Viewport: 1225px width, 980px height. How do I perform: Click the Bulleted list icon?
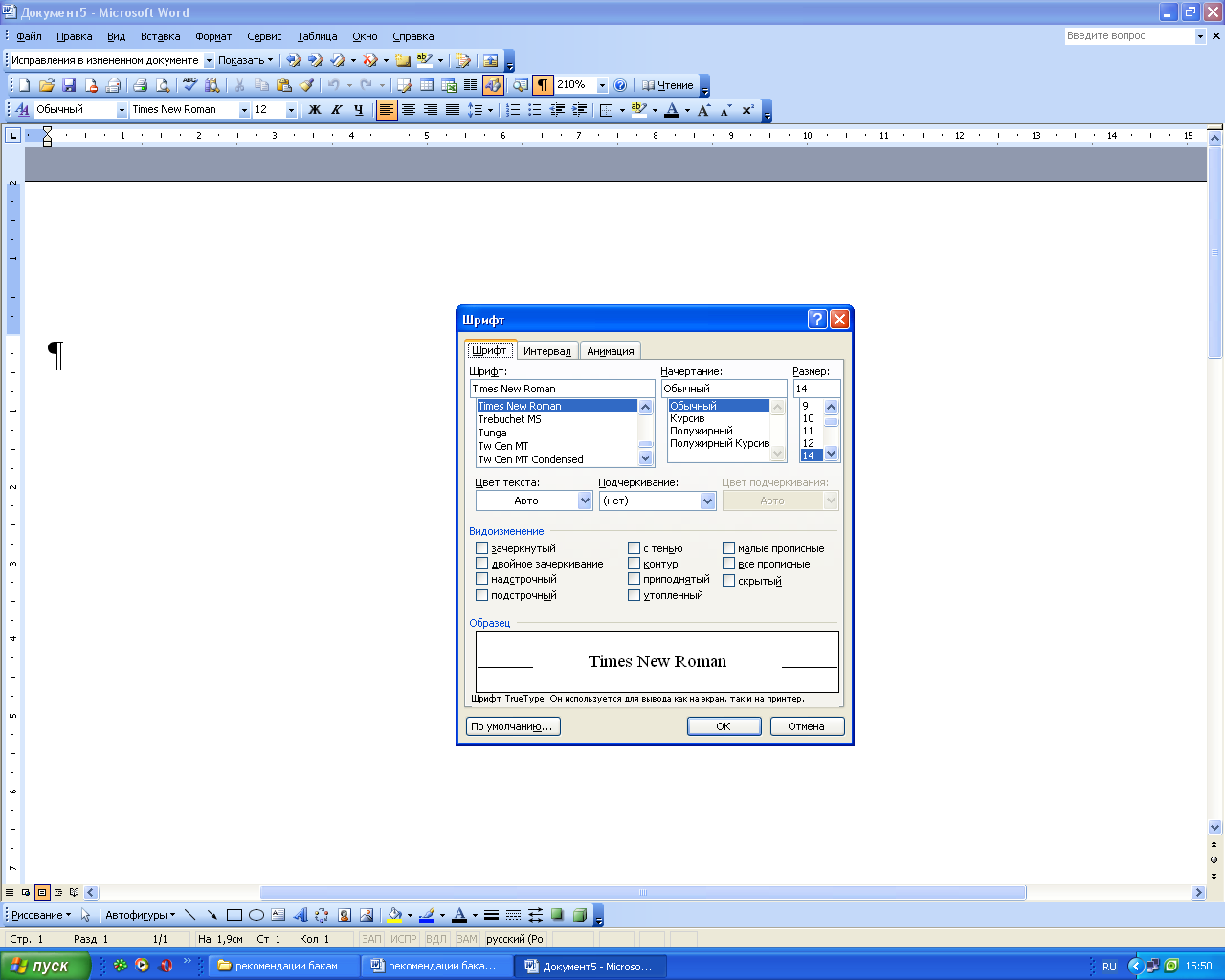(x=535, y=110)
